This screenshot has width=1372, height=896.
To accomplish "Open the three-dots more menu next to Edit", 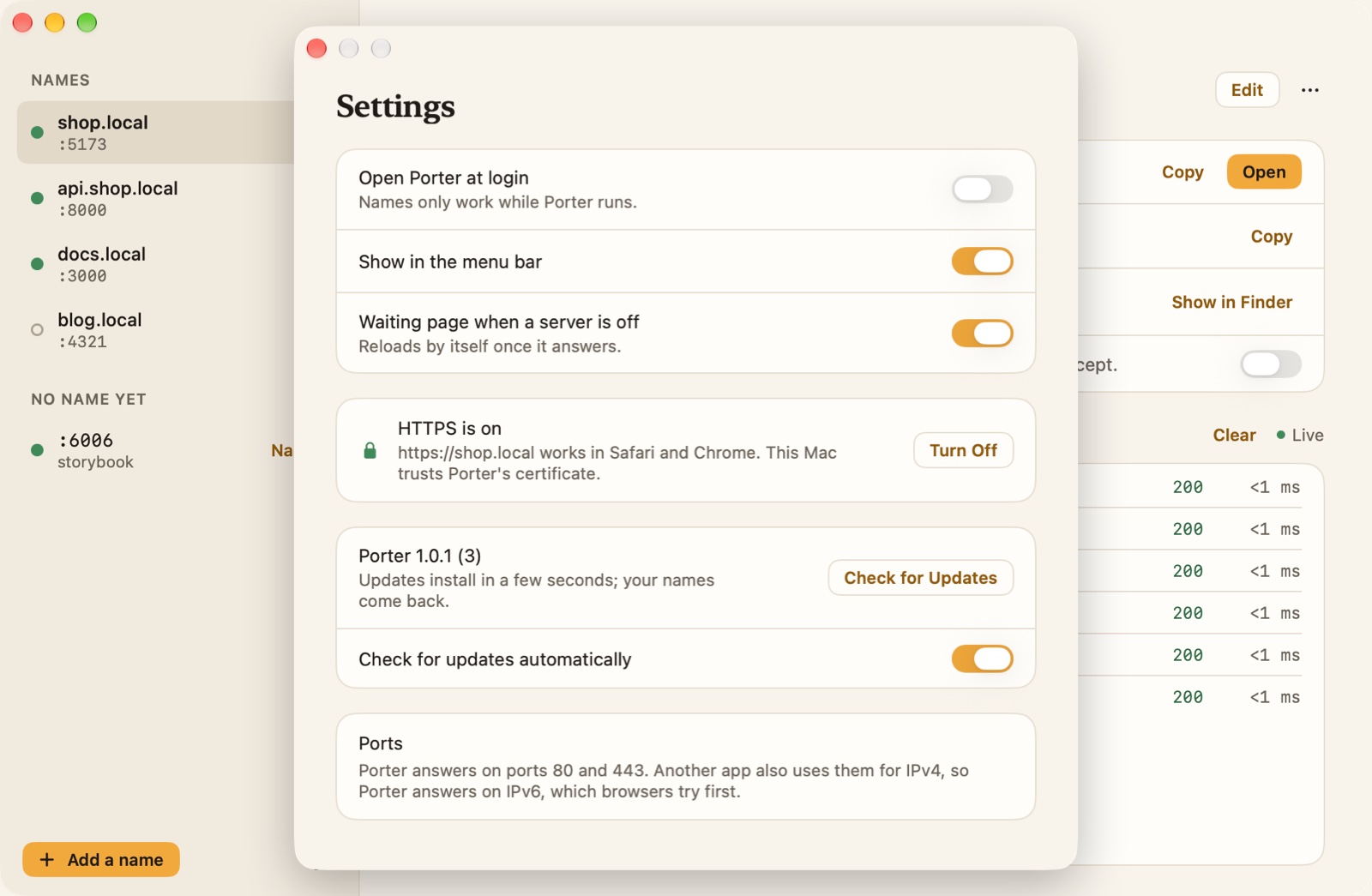I will pyautogui.click(x=1309, y=90).
